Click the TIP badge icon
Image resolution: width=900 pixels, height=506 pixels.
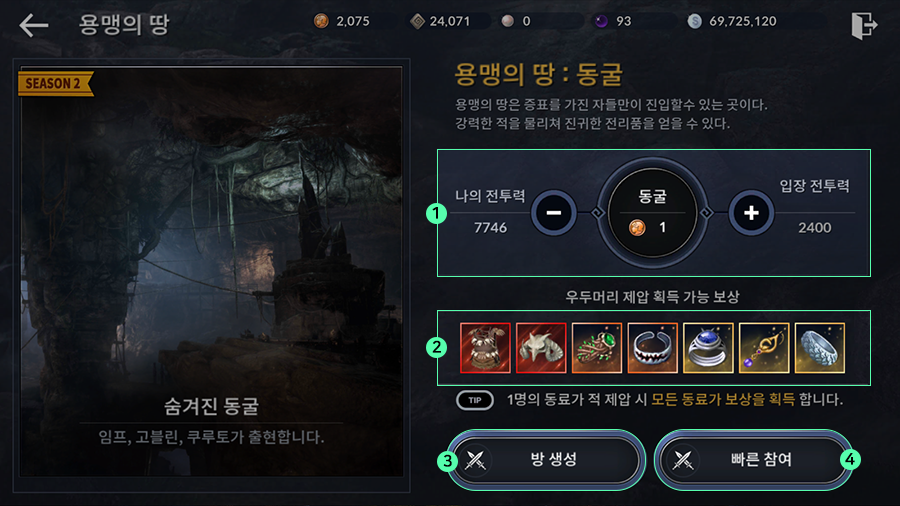[x=475, y=400]
